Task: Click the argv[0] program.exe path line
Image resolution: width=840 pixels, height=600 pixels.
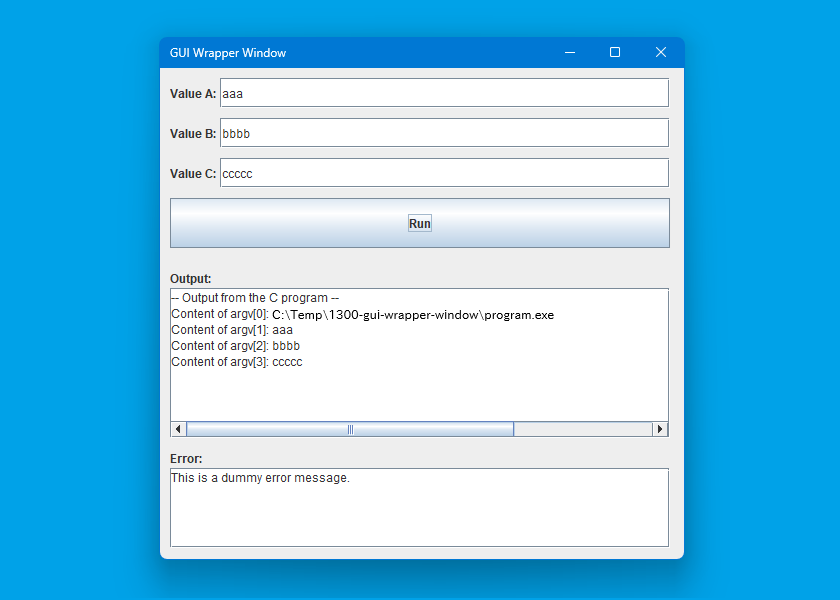Action: 362,314
